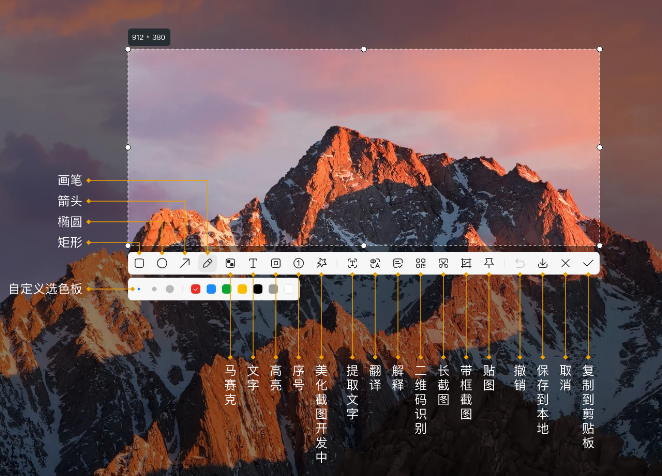Open the explain screenshot tool

pos(398,264)
